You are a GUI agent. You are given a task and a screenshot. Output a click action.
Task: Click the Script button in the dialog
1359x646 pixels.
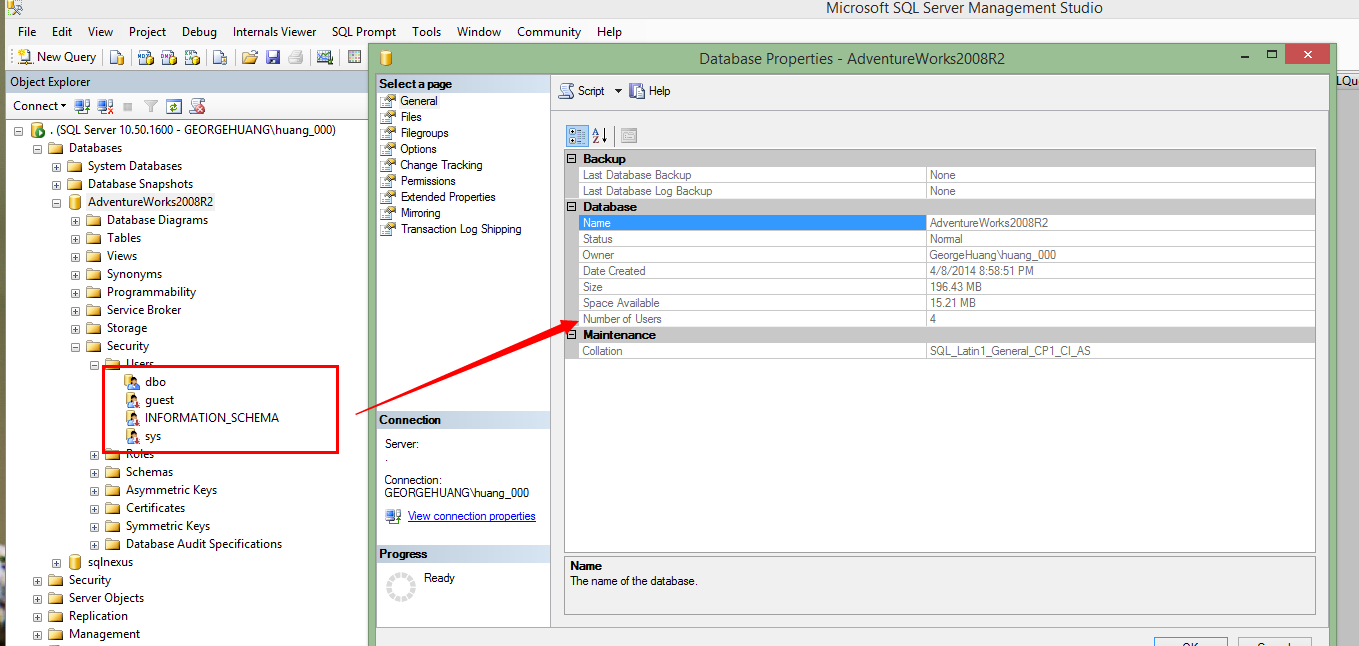pyautogui.click(x=582, y=91)
